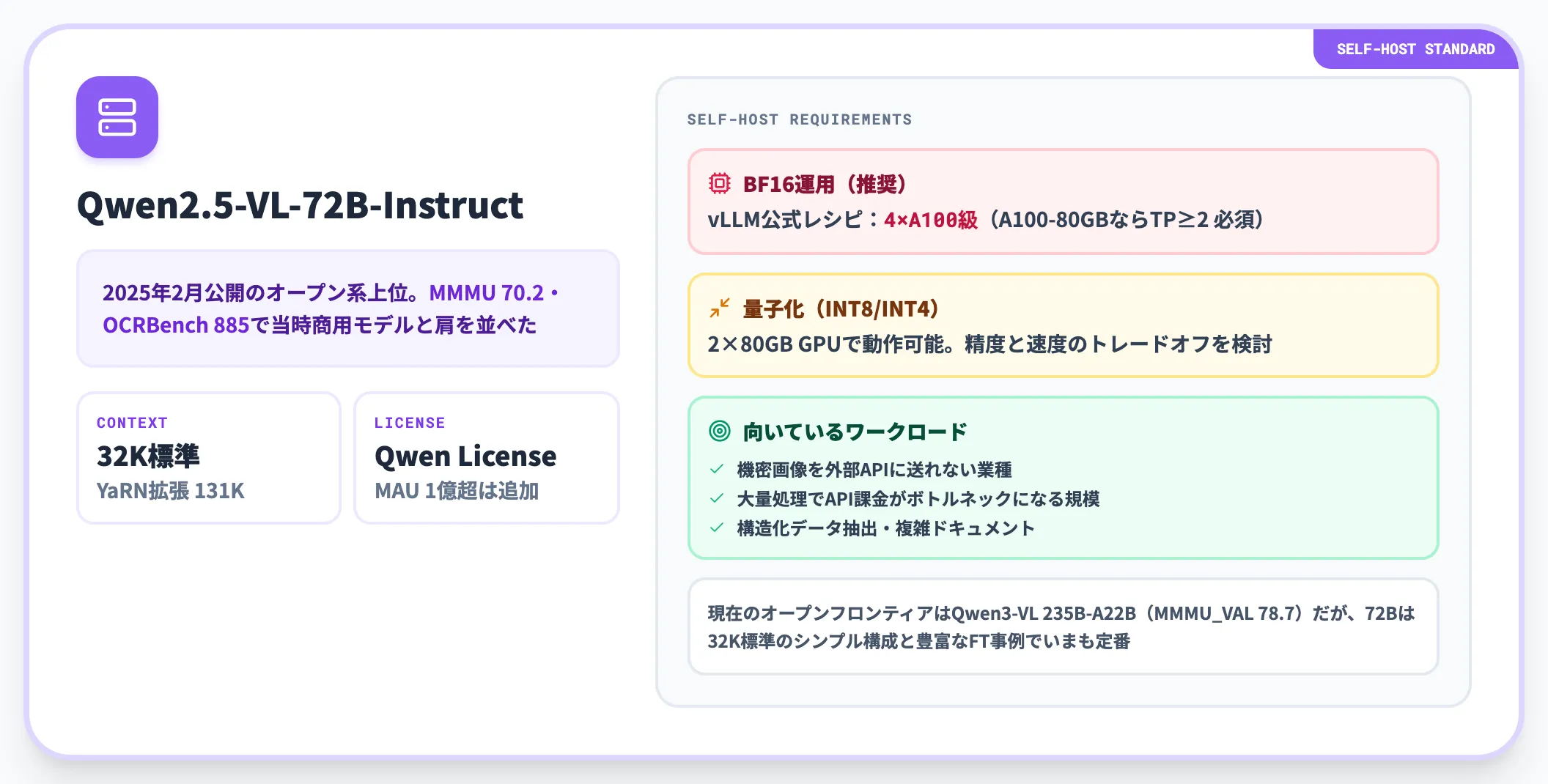
Task: Open the LICENSE Qwen License card
Action: pyautogui.click(x=487, y=458)
